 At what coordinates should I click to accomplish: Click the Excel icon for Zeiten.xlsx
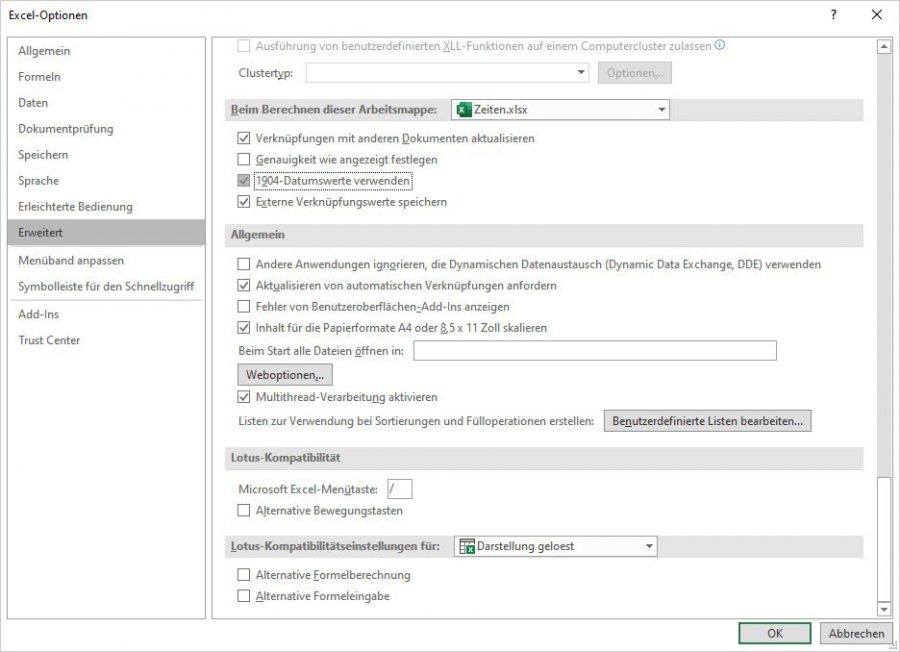pyautogui.click(x=464, y=110)
